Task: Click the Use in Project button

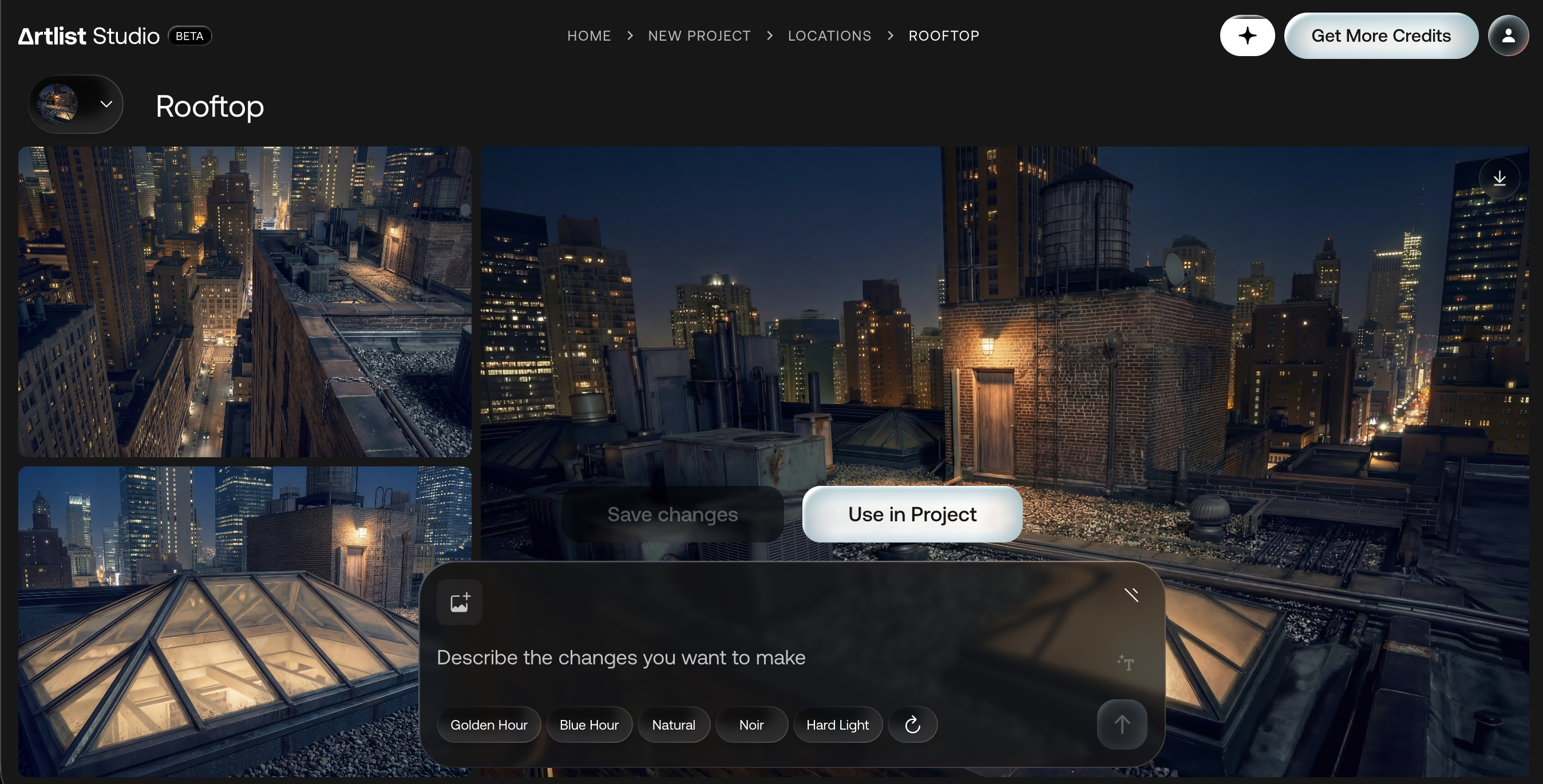Action: (912, 514)
